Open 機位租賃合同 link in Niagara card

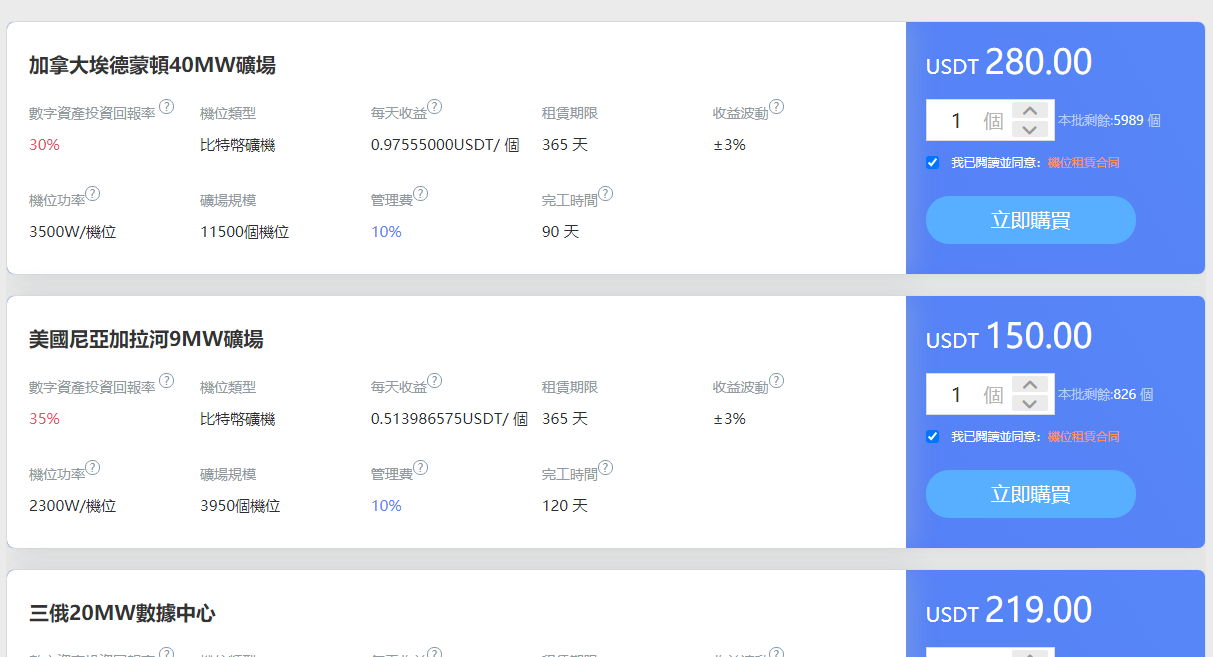1083,436
